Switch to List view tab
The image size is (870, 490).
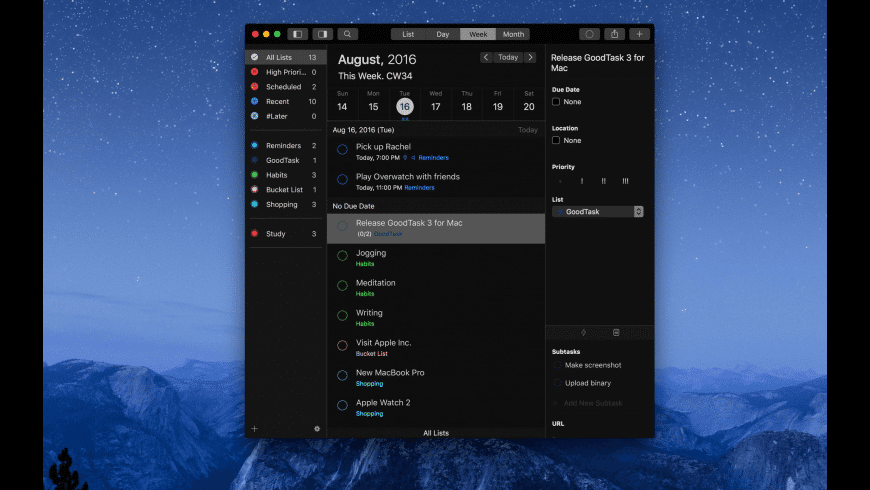pos(408,34)
